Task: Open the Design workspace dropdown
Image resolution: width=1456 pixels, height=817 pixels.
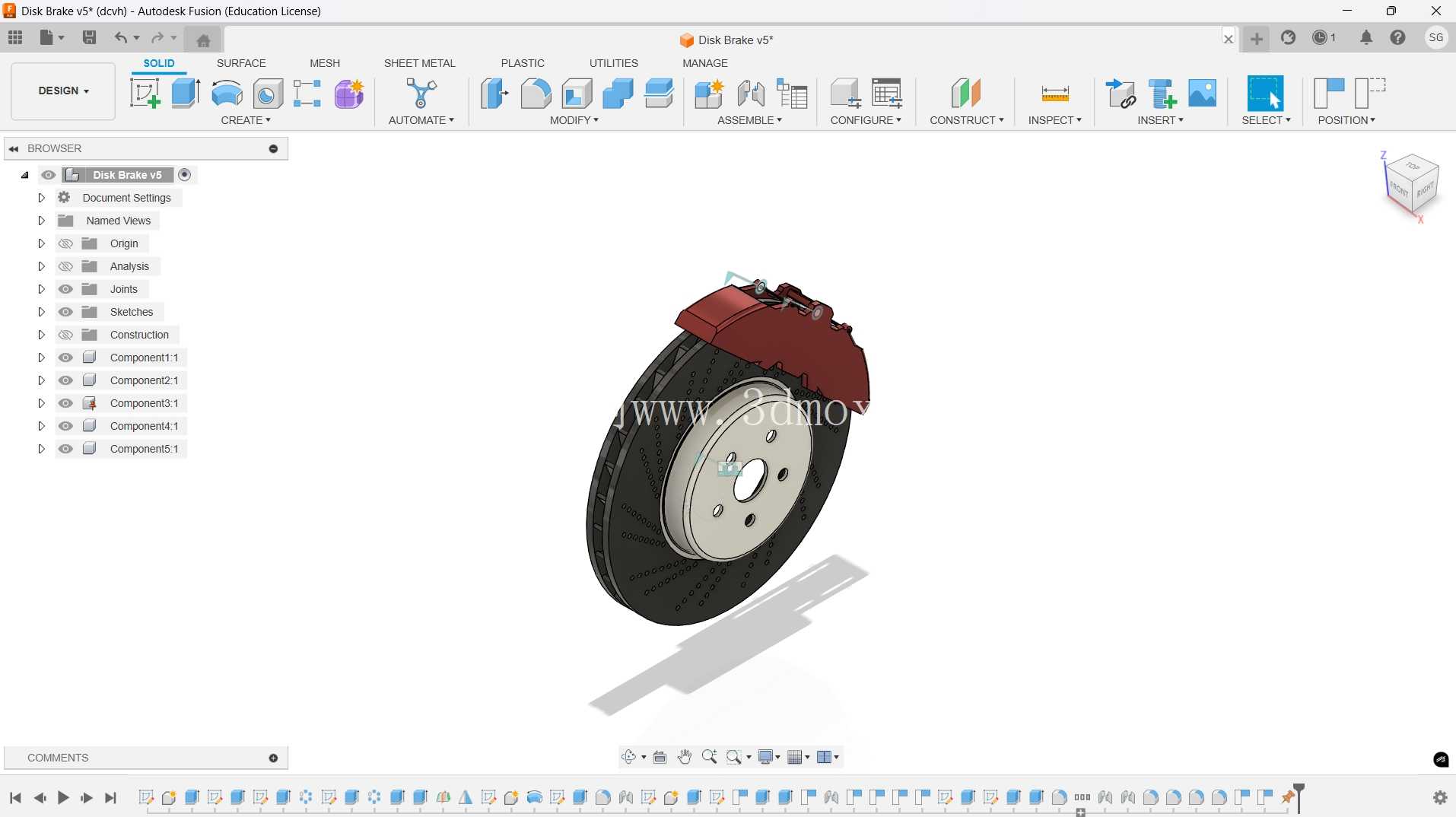Action: click(63, 91)
